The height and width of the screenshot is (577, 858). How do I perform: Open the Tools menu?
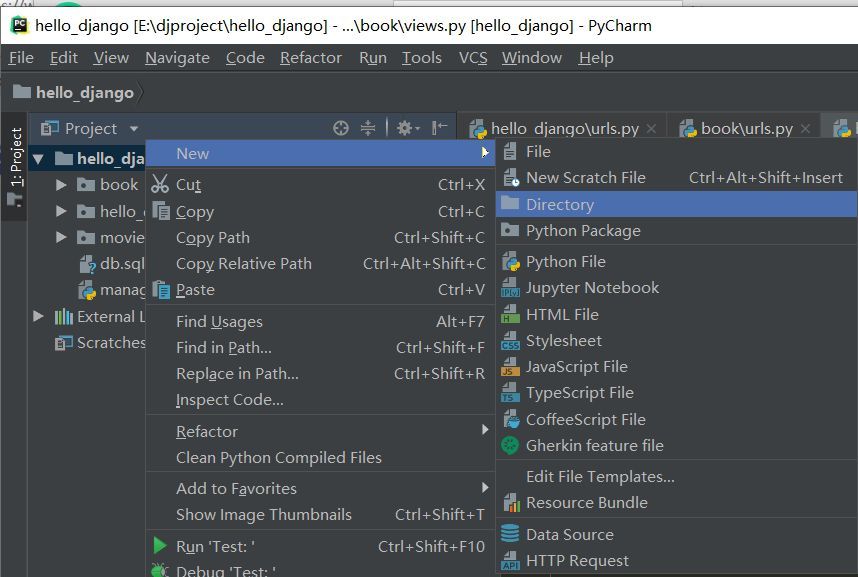point(422,57)
